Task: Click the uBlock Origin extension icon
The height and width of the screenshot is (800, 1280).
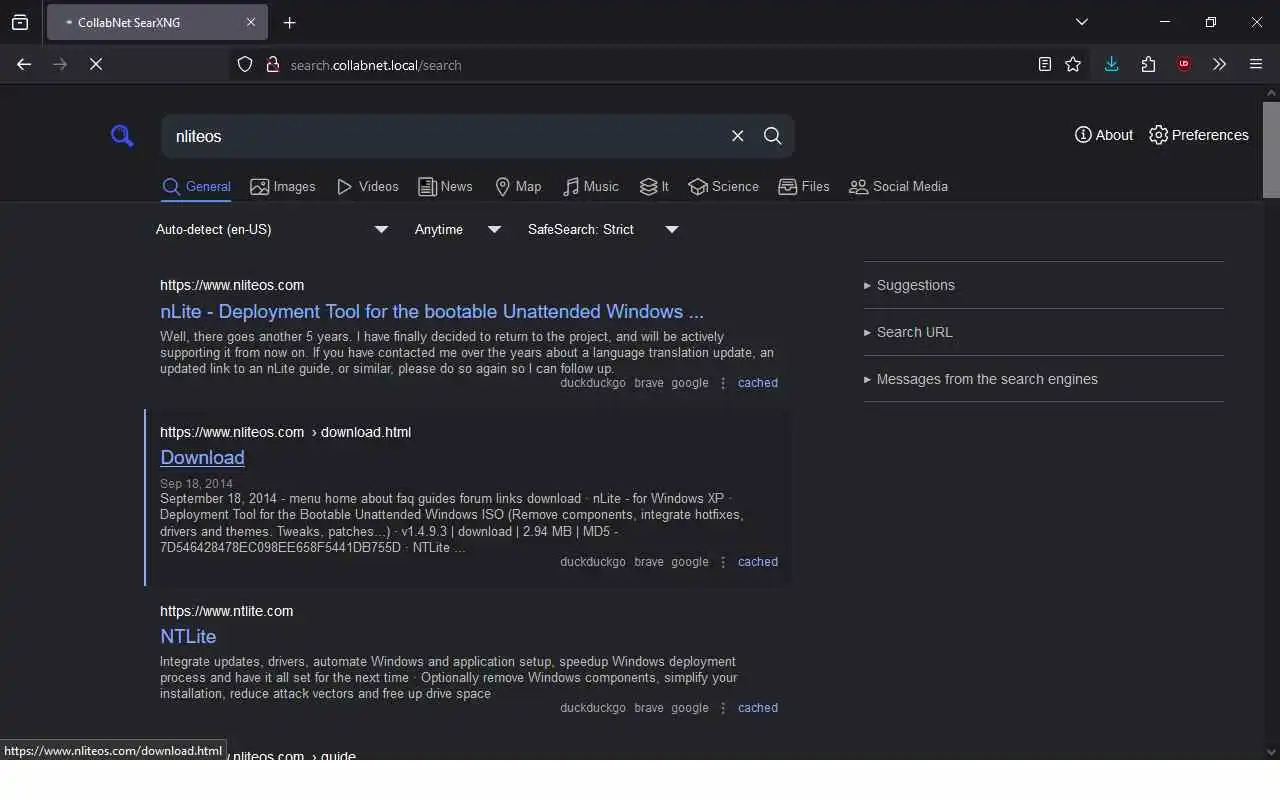Action: (x=1184, y=64)
